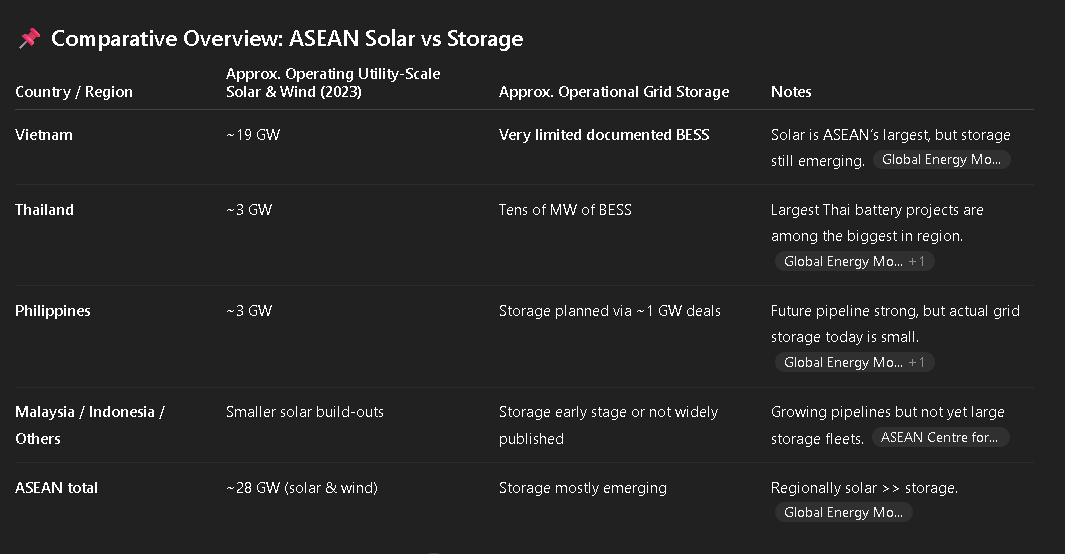Open the citation chip in the ASEAN total row
Screen dimensions: 1065x554
click(843, 513)
